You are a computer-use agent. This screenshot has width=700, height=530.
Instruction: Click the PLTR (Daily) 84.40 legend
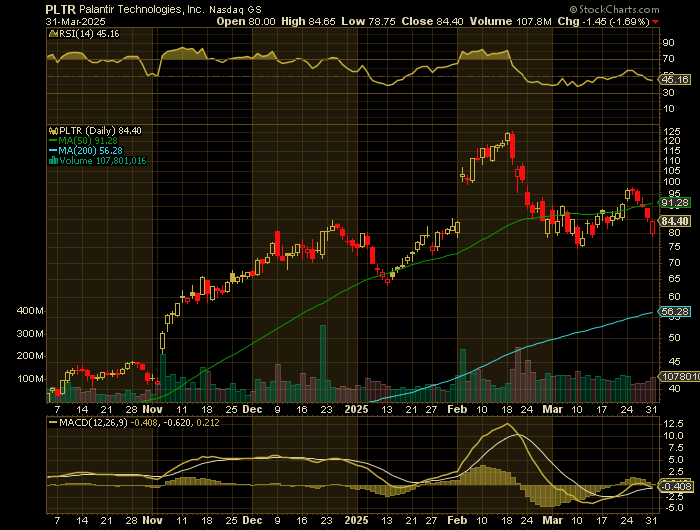pos(100,131)
